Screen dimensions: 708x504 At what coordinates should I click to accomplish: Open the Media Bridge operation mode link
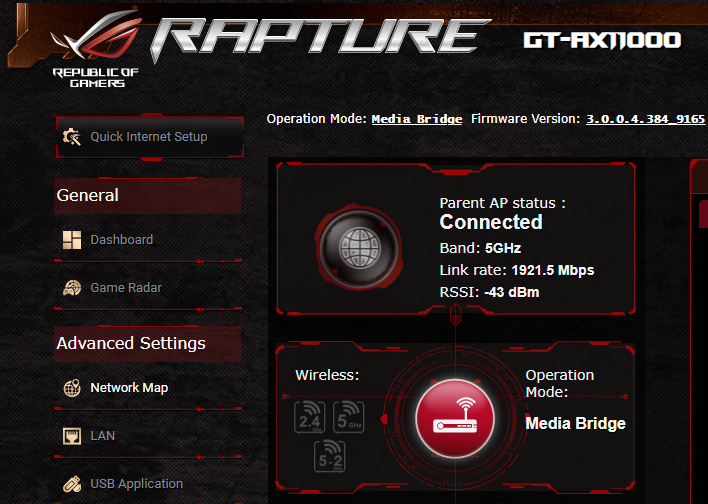[x=416, y=119]
